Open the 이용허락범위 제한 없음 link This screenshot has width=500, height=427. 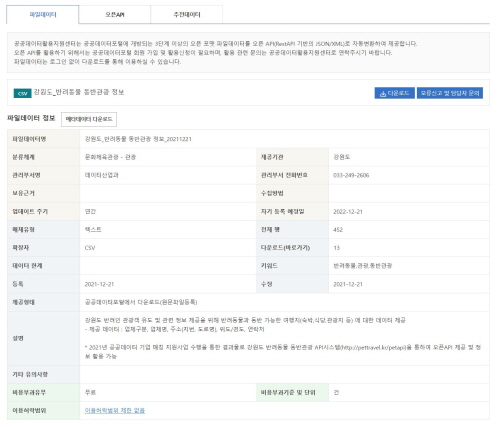coord(115,411)
